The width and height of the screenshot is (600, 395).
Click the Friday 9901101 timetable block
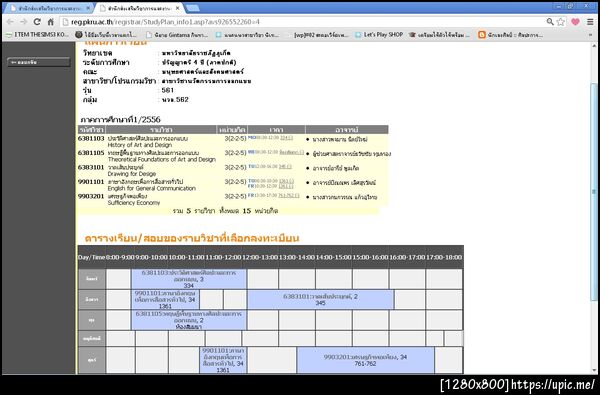tap(223, 360)
